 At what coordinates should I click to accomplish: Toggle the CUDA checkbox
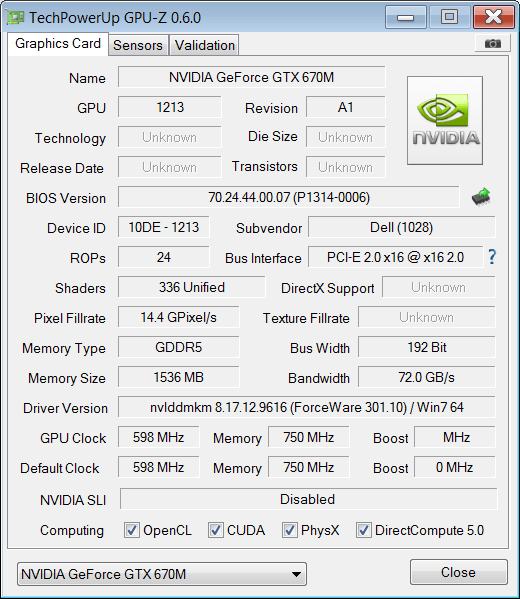point(215,530)
